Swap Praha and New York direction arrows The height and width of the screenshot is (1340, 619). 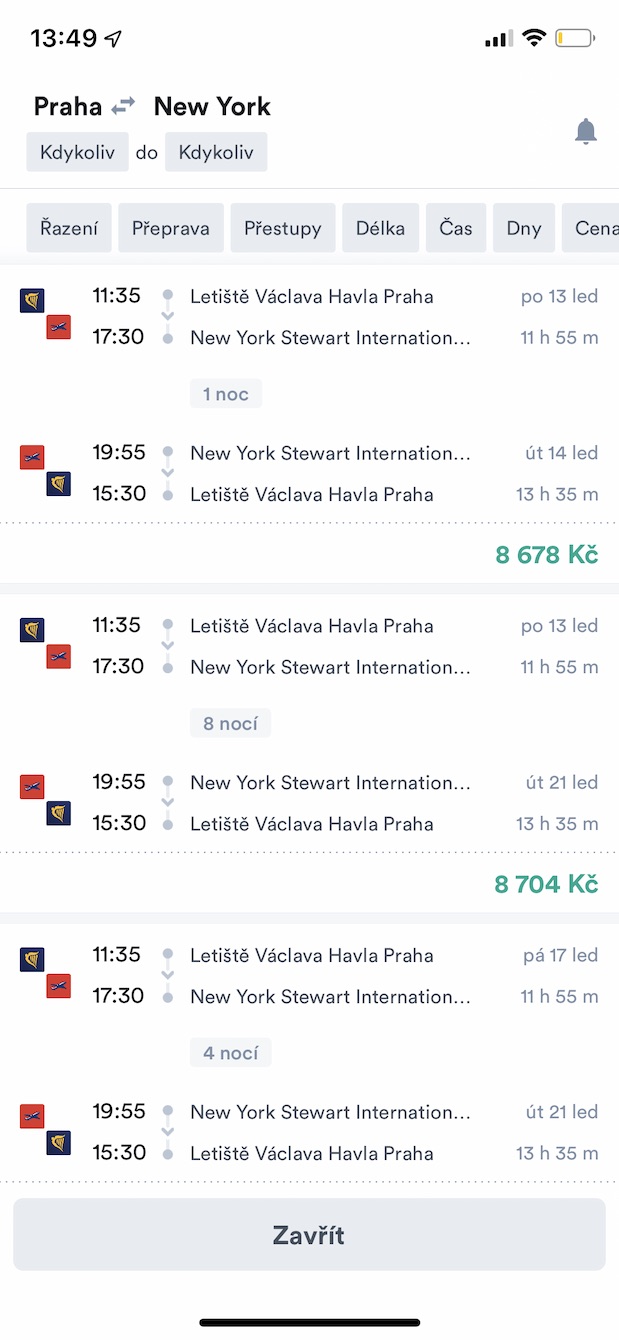(123, 105)
